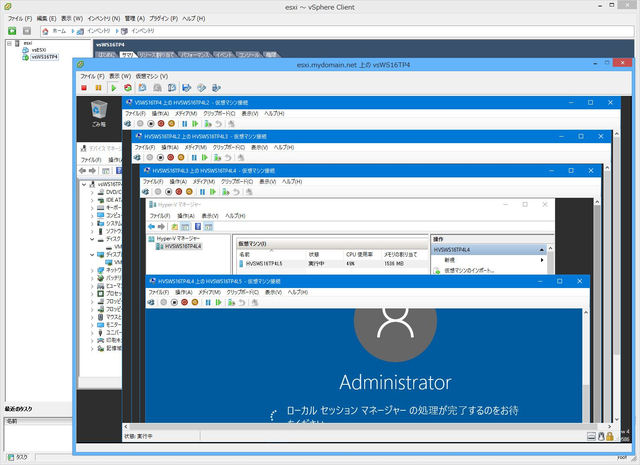
Task: Click the インベントリ breadcrumb link next to ホーム
Action: [x=99, y=31]
